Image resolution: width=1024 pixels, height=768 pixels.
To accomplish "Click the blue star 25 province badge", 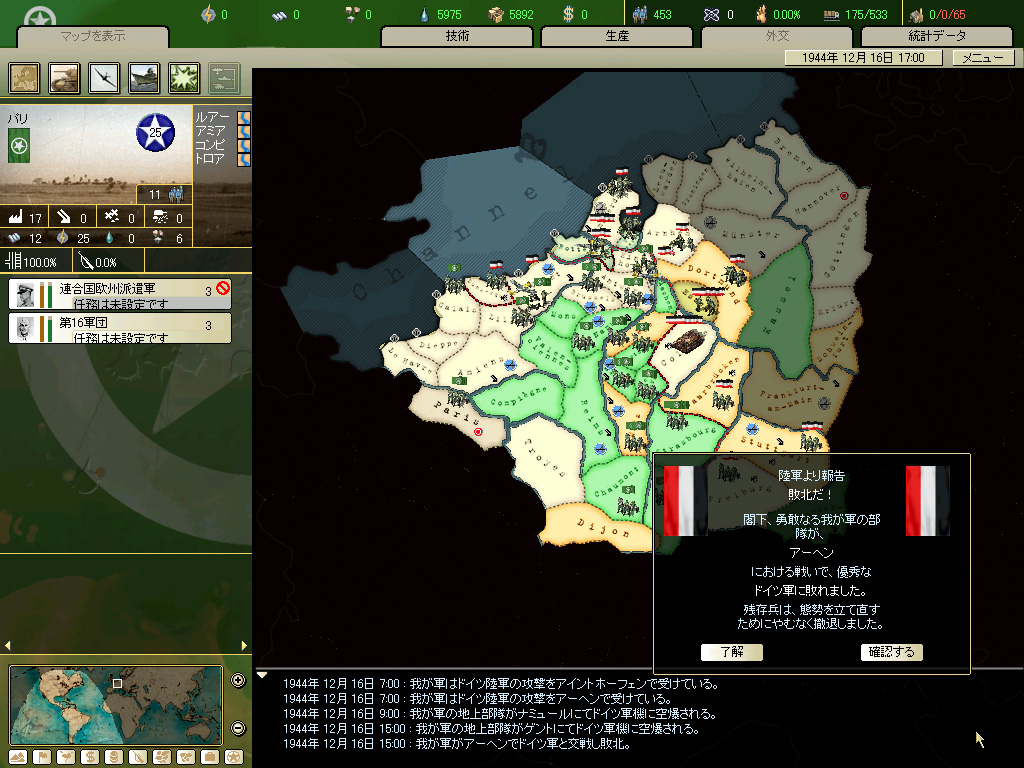I will click(155, 132).
